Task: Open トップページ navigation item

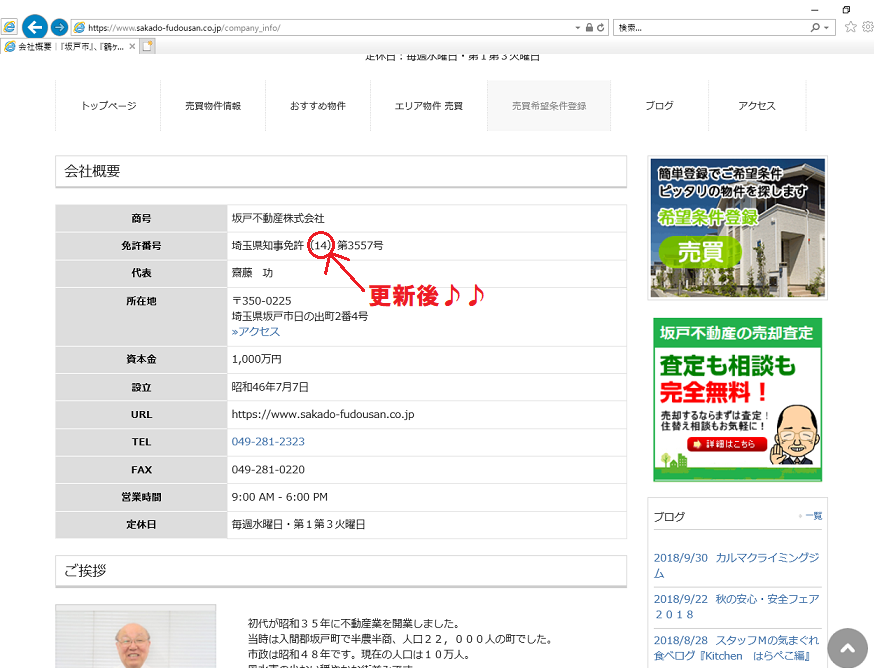Action: pos(108,106)
